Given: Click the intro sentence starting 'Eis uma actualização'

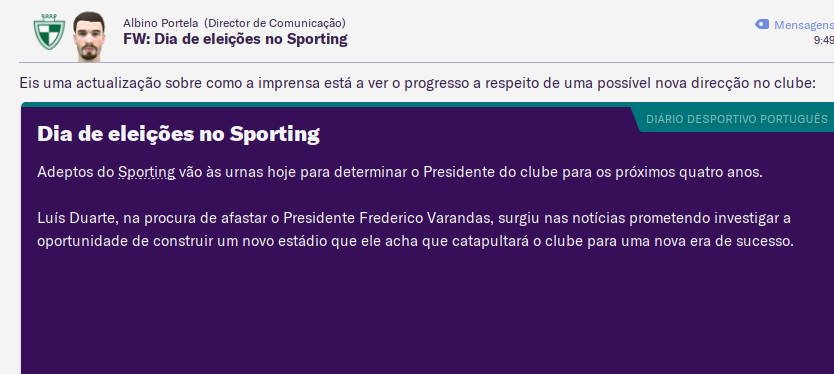Looking at the screenshot, I should pos(417,83).
